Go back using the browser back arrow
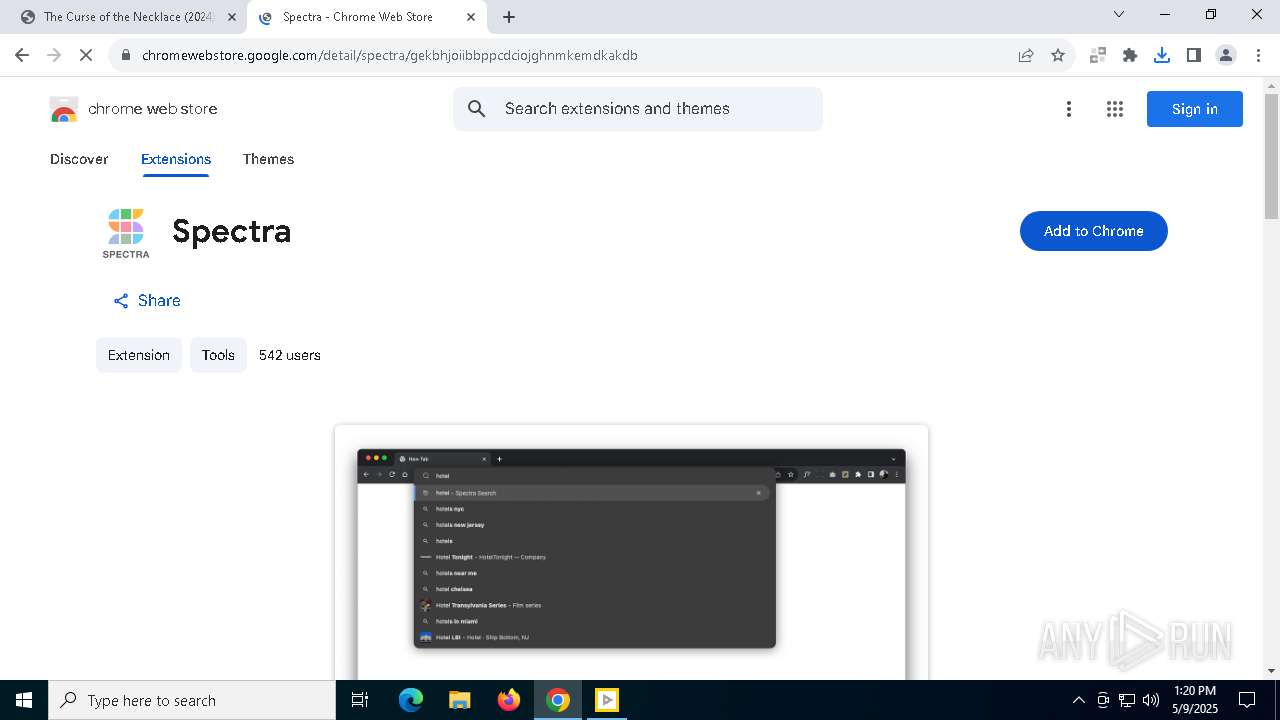Image resolution: width=1280 pixels, height=720 pixels. click(x=22, y=55)
